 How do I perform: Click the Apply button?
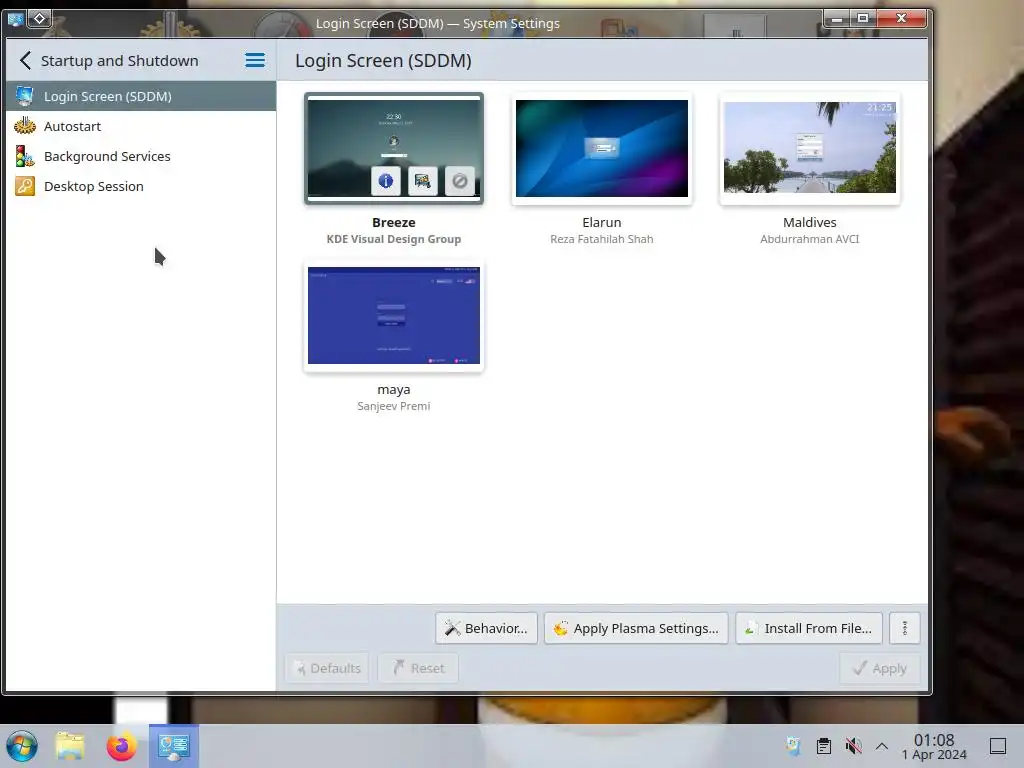(880, 668)
